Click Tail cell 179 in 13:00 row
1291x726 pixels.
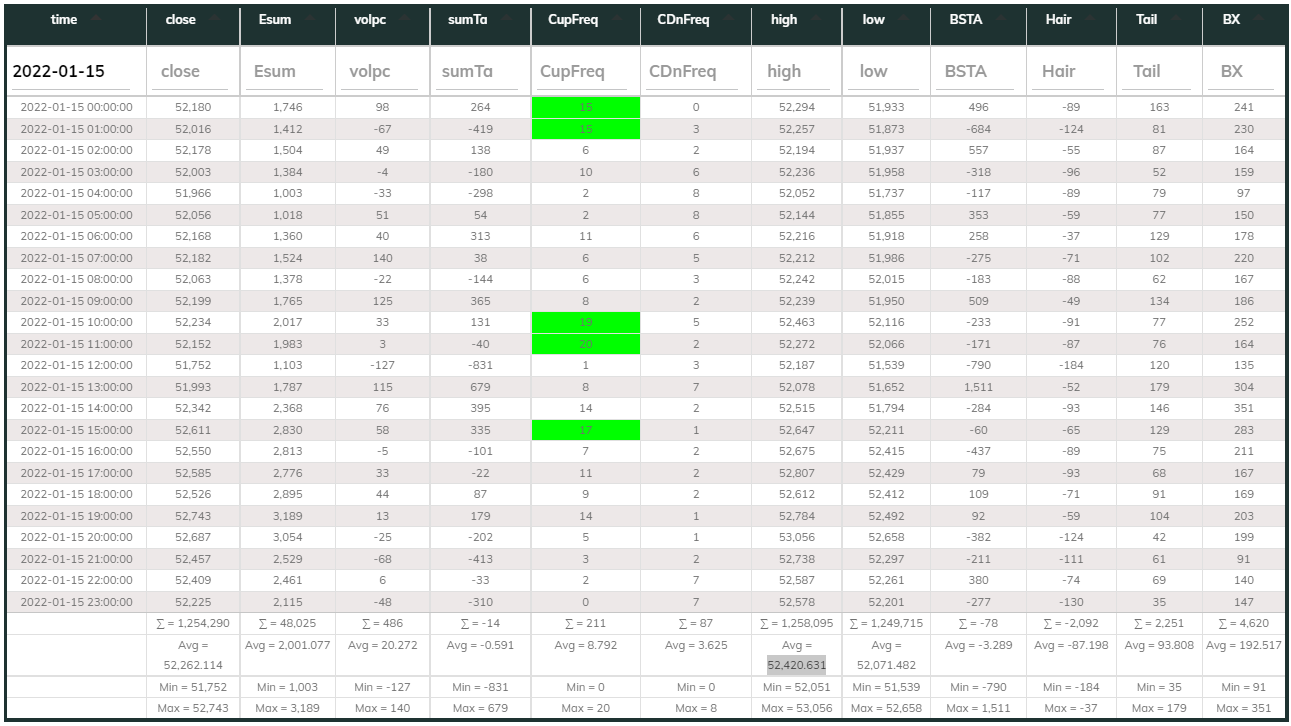pos(1159,387)
